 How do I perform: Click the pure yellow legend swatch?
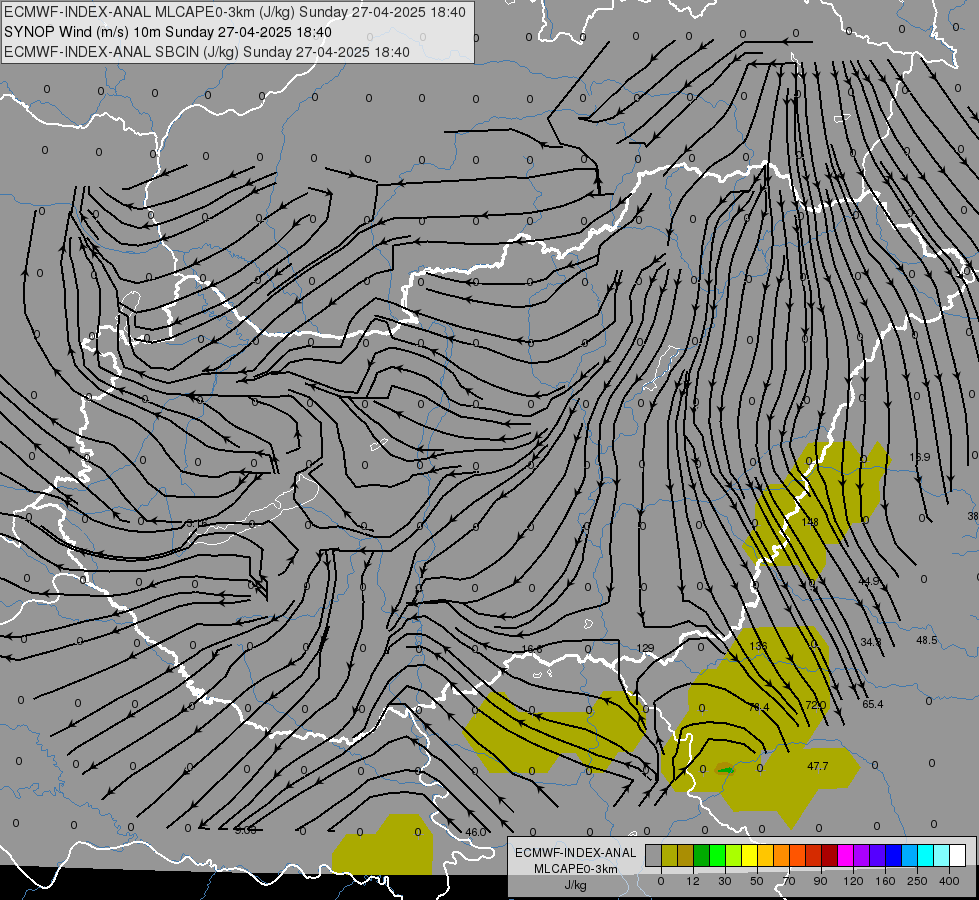[750, 855]
